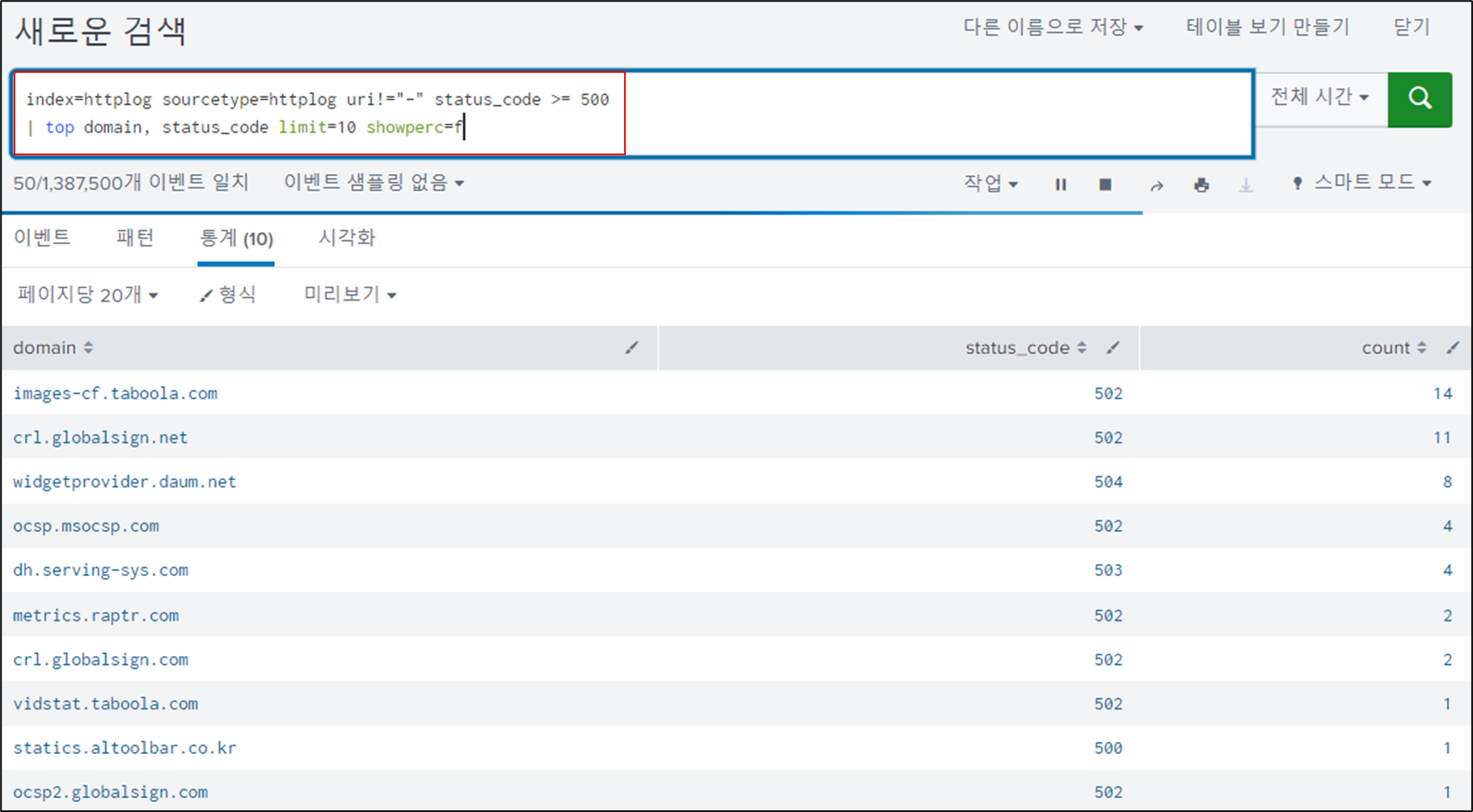The height and width of the screenshot is (812, 1473).
Task: Print the search results
Action: 1201,185
